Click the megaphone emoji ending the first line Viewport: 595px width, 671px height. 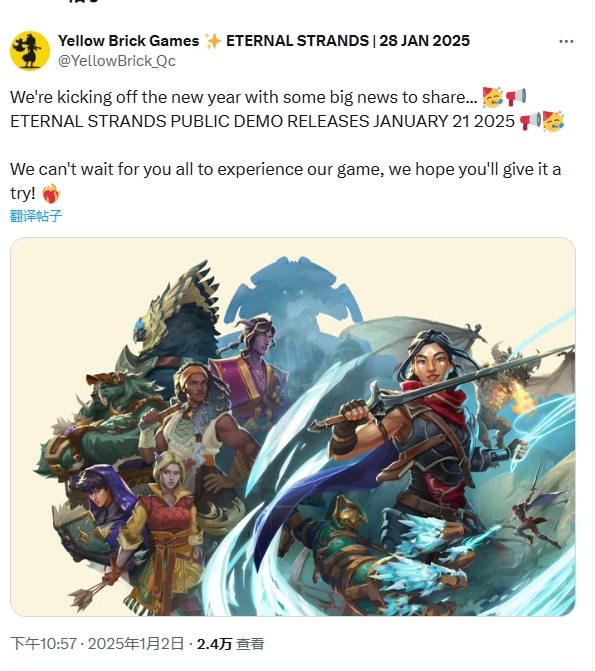click(516, 97)
